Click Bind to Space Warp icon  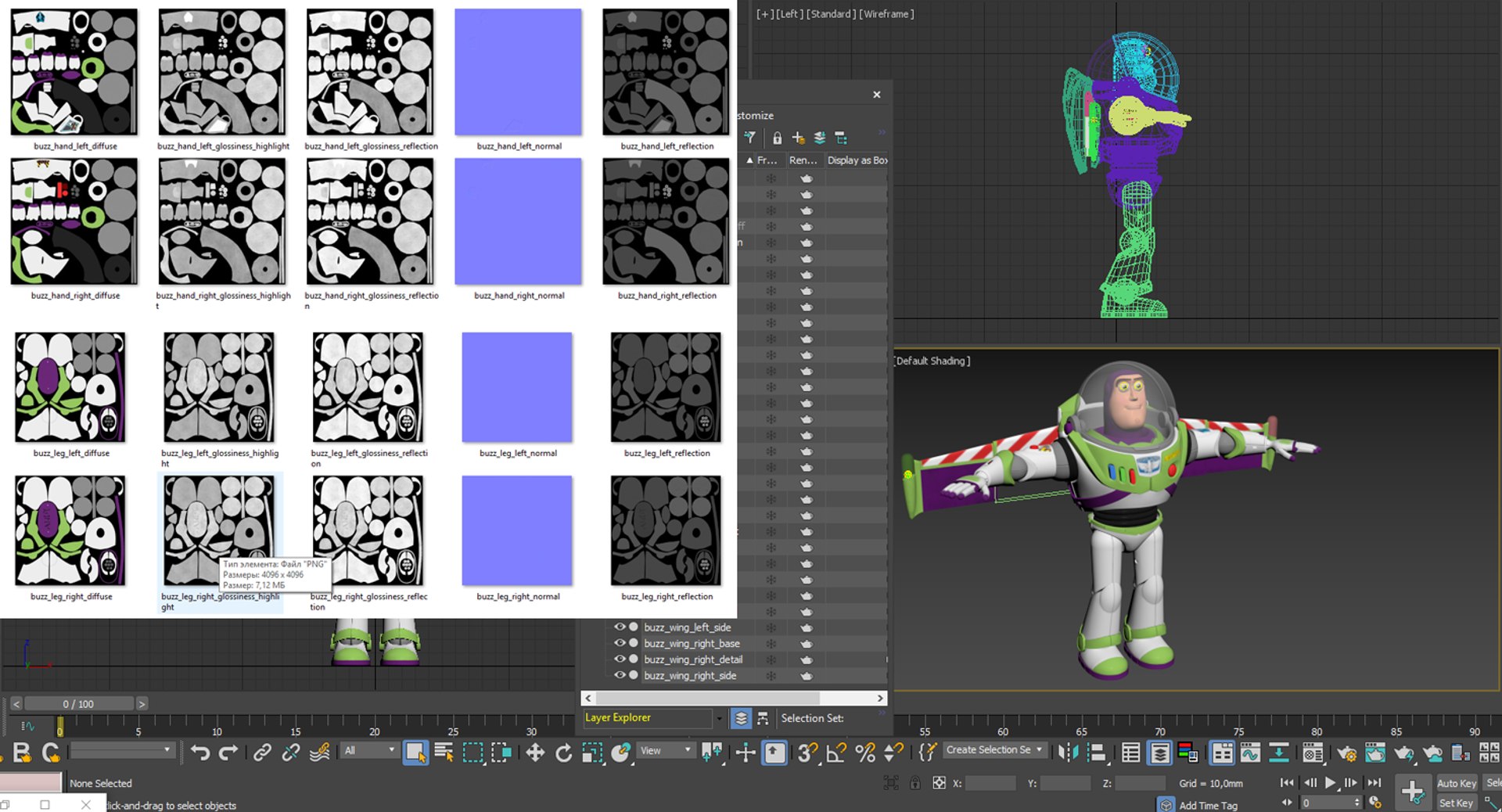[319, 753]
